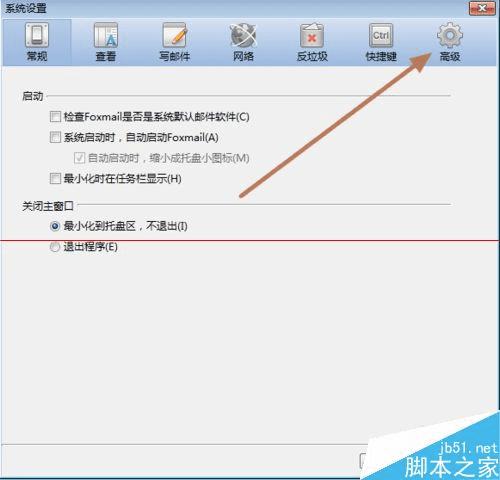Open the 高级 advanced settings tab

450,42
